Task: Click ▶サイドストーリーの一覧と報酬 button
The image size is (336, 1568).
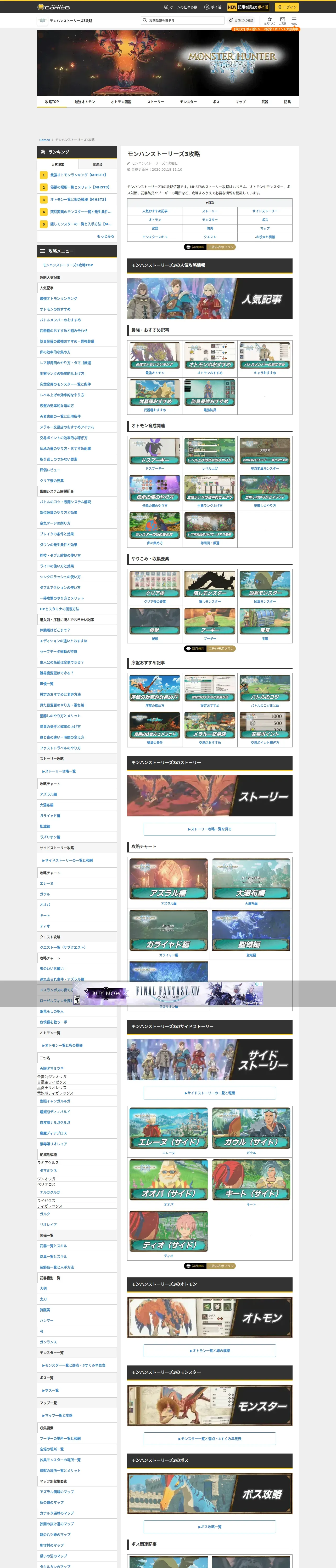Action: [x=210, y=1093]
